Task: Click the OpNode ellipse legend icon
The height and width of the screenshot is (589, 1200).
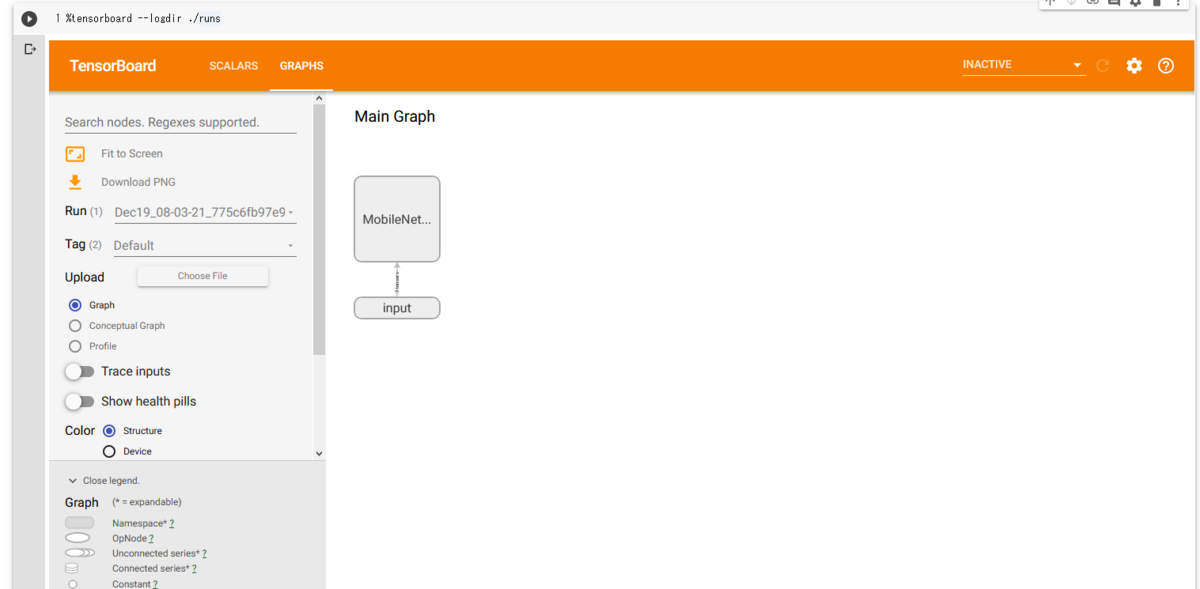Action: 77,538
